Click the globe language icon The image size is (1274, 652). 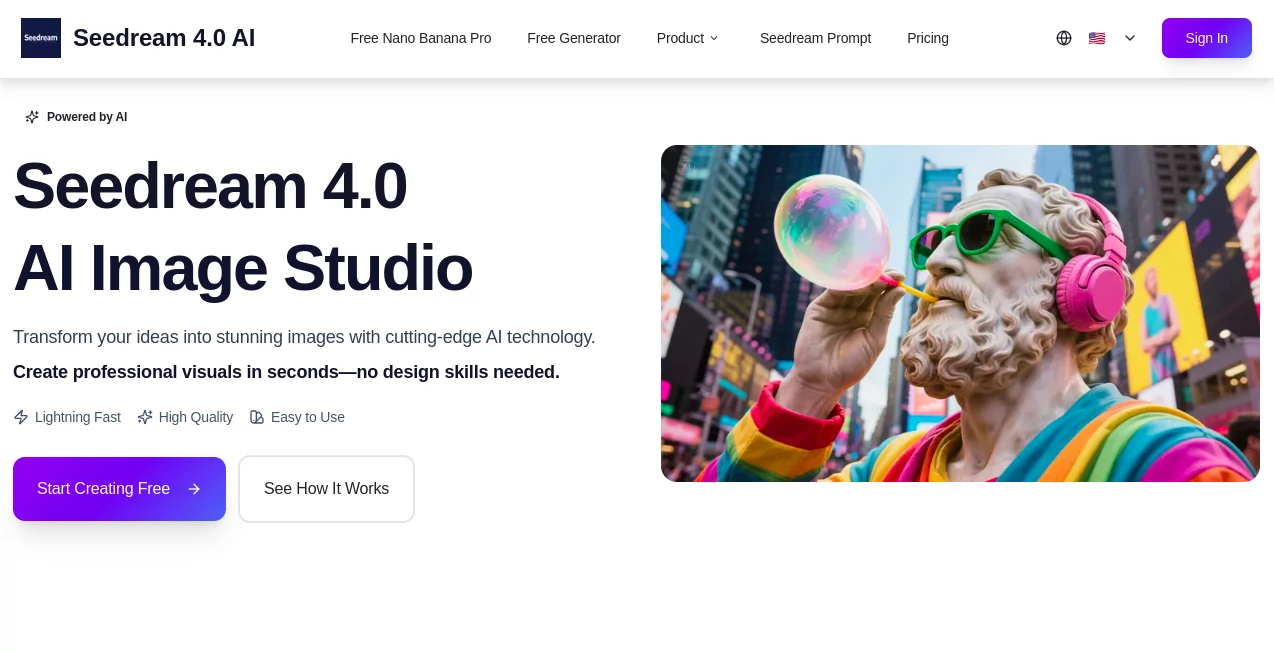pyautogui.click(x=1064, y=38)
